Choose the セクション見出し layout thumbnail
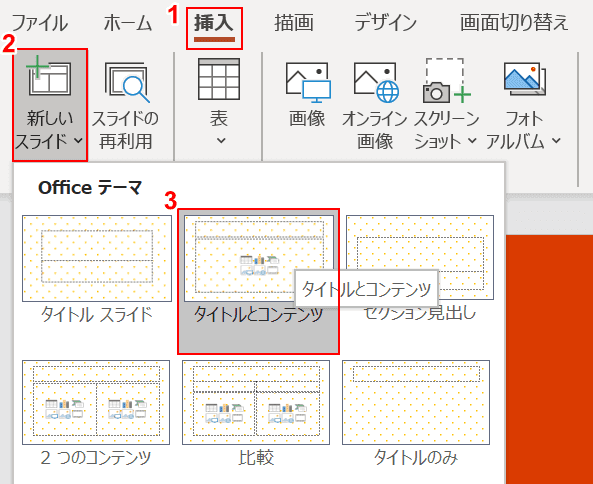Screen dimensions: 593x484 point(420,258)
